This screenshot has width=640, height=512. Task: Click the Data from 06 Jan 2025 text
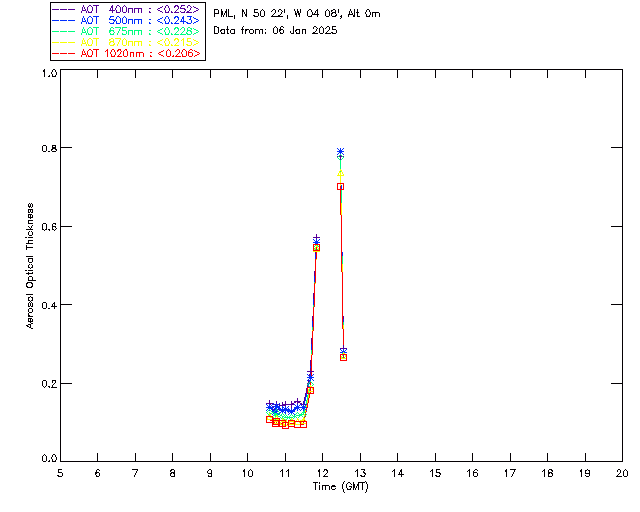(x=275, y=31)
